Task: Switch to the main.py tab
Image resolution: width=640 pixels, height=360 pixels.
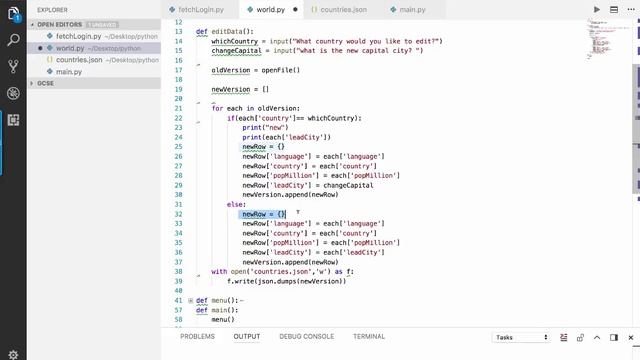Action: [412, 9]
